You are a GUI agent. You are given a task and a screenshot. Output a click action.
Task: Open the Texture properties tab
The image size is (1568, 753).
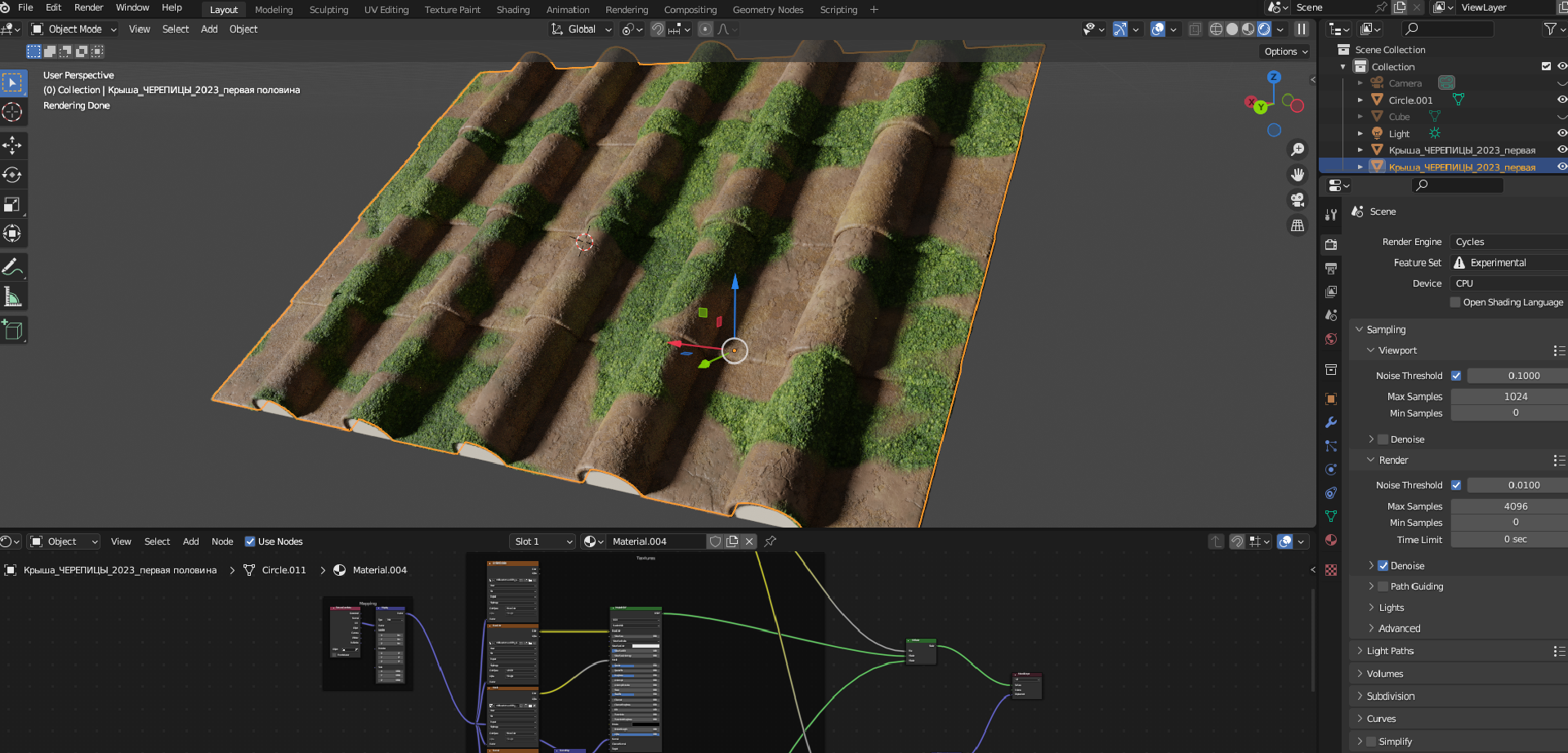click(1331, 570)
